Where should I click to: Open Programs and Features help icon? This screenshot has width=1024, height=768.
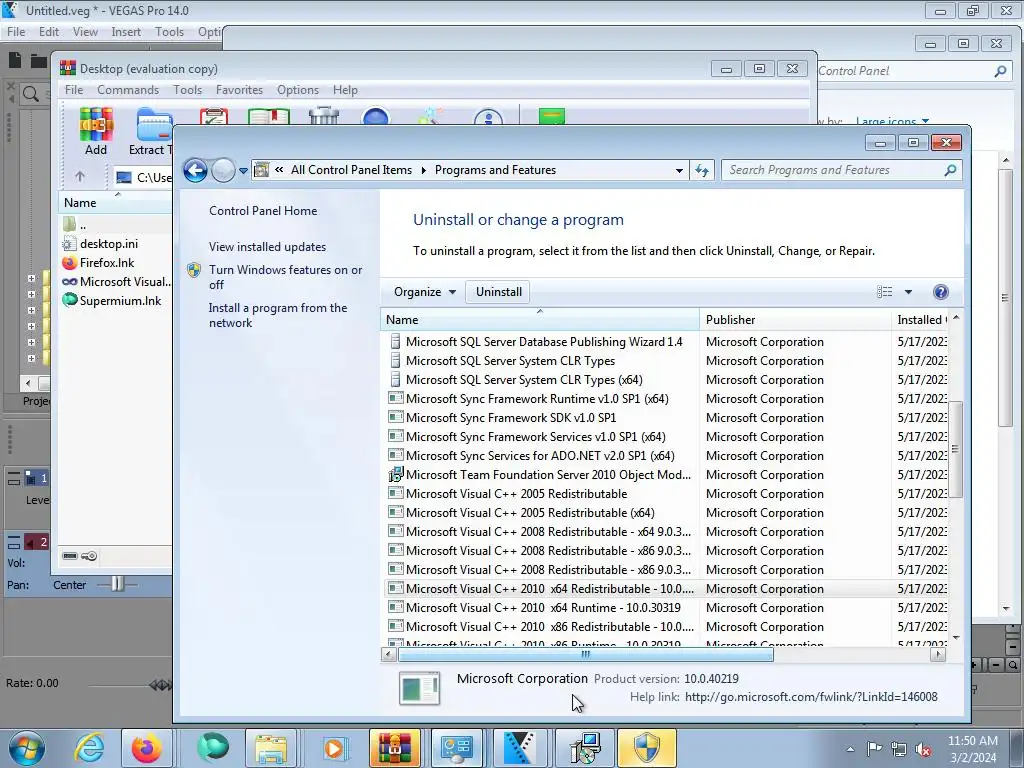(x=940, y=292)
